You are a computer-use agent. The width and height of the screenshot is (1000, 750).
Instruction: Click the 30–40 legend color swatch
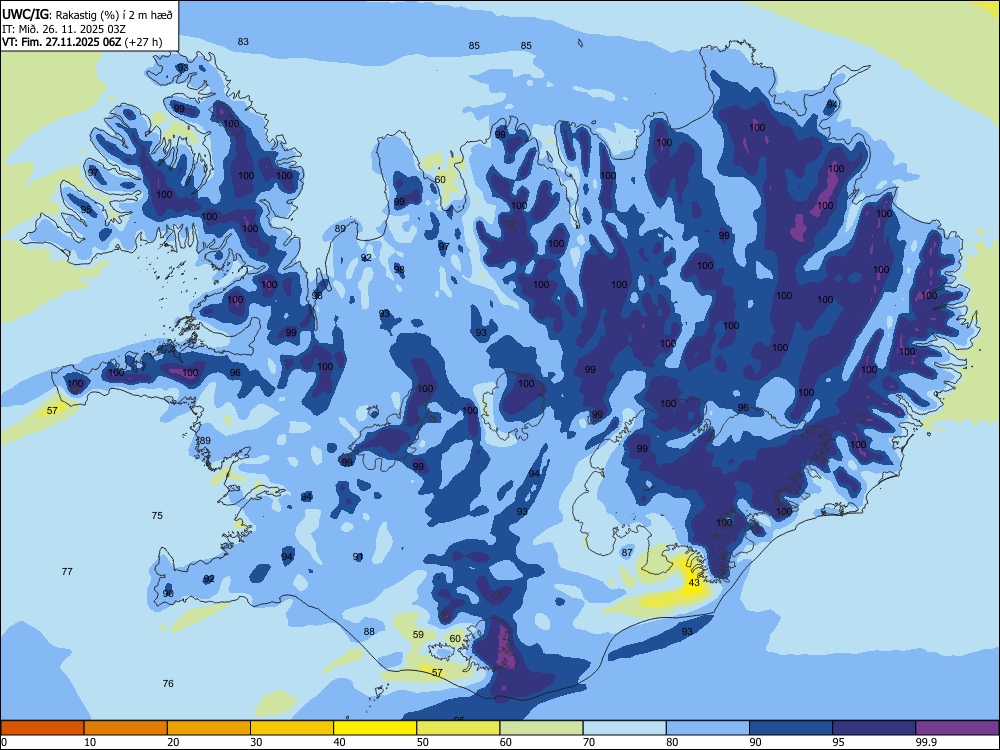292,728
